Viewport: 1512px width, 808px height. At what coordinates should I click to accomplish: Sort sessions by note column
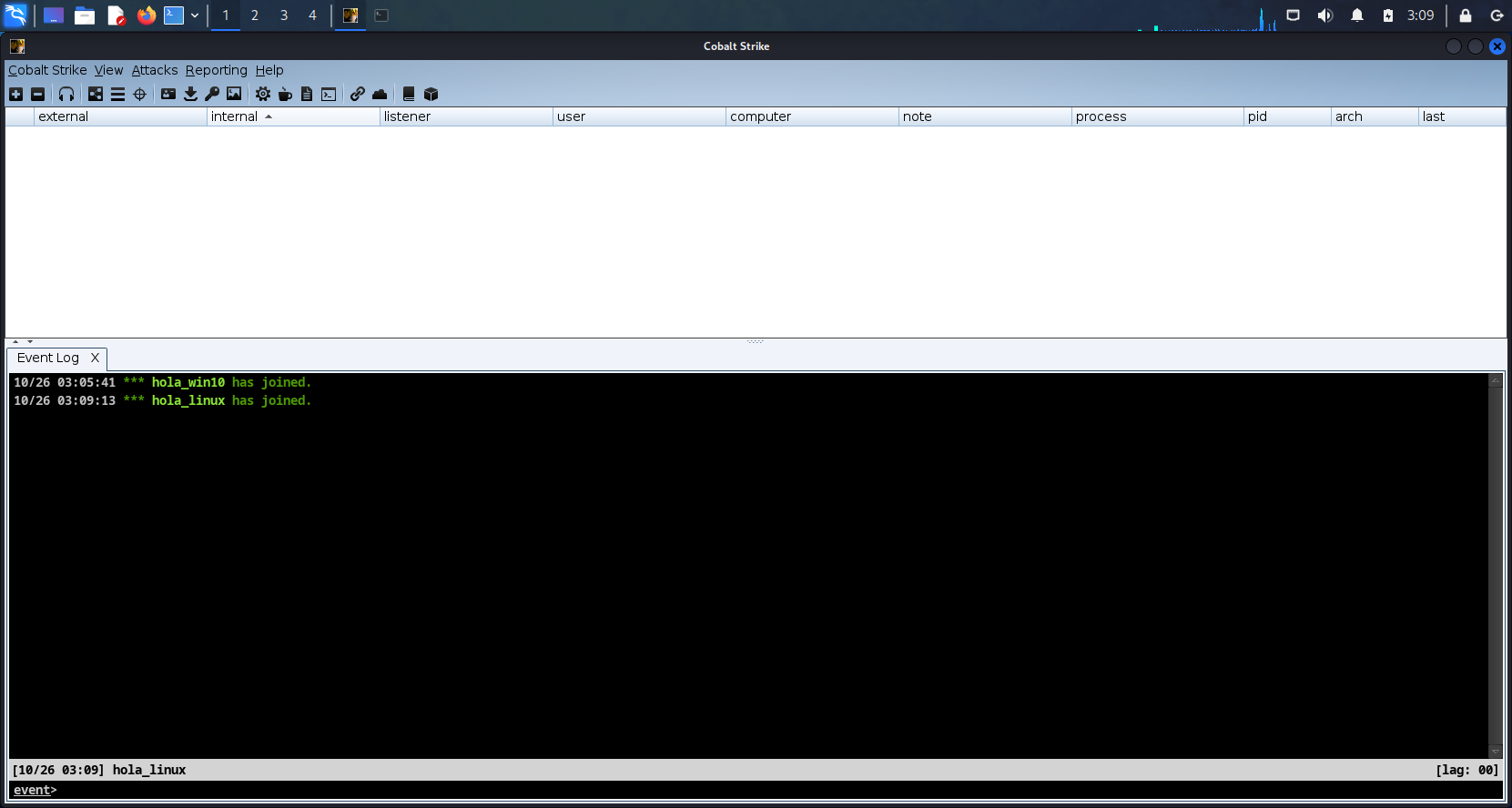985,116
